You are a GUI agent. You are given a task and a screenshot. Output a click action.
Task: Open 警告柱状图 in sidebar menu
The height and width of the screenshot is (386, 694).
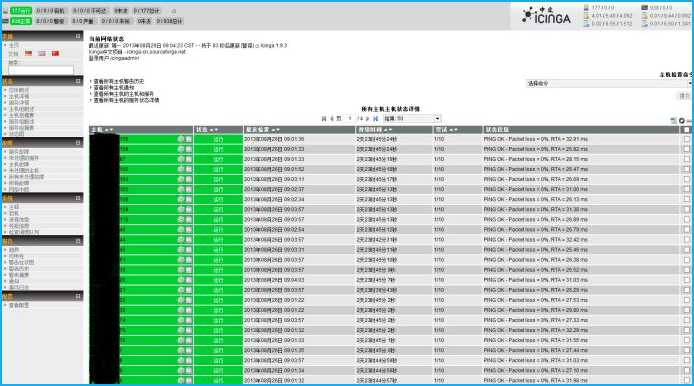21,262
